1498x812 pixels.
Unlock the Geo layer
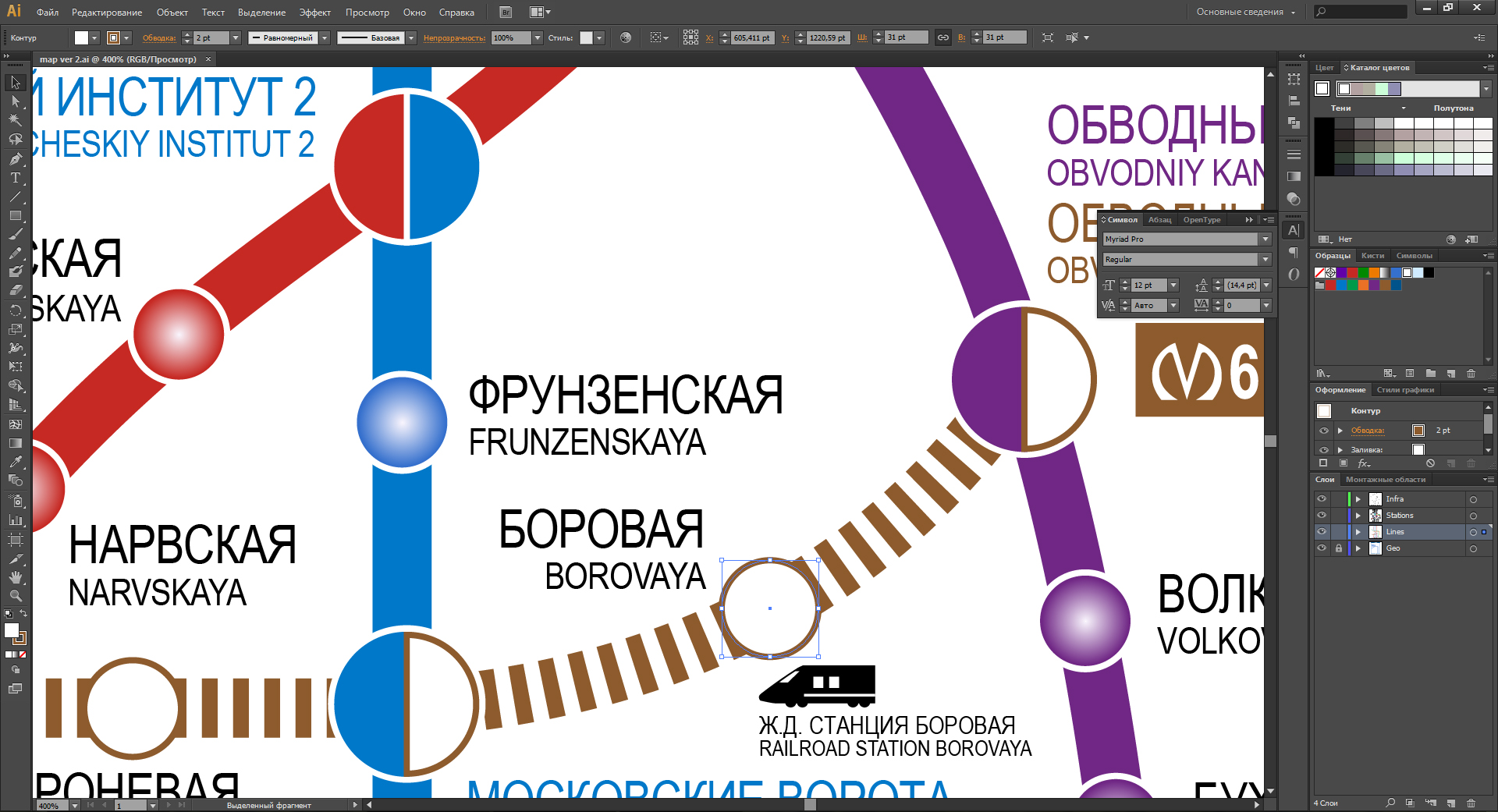click(1339, 548)
